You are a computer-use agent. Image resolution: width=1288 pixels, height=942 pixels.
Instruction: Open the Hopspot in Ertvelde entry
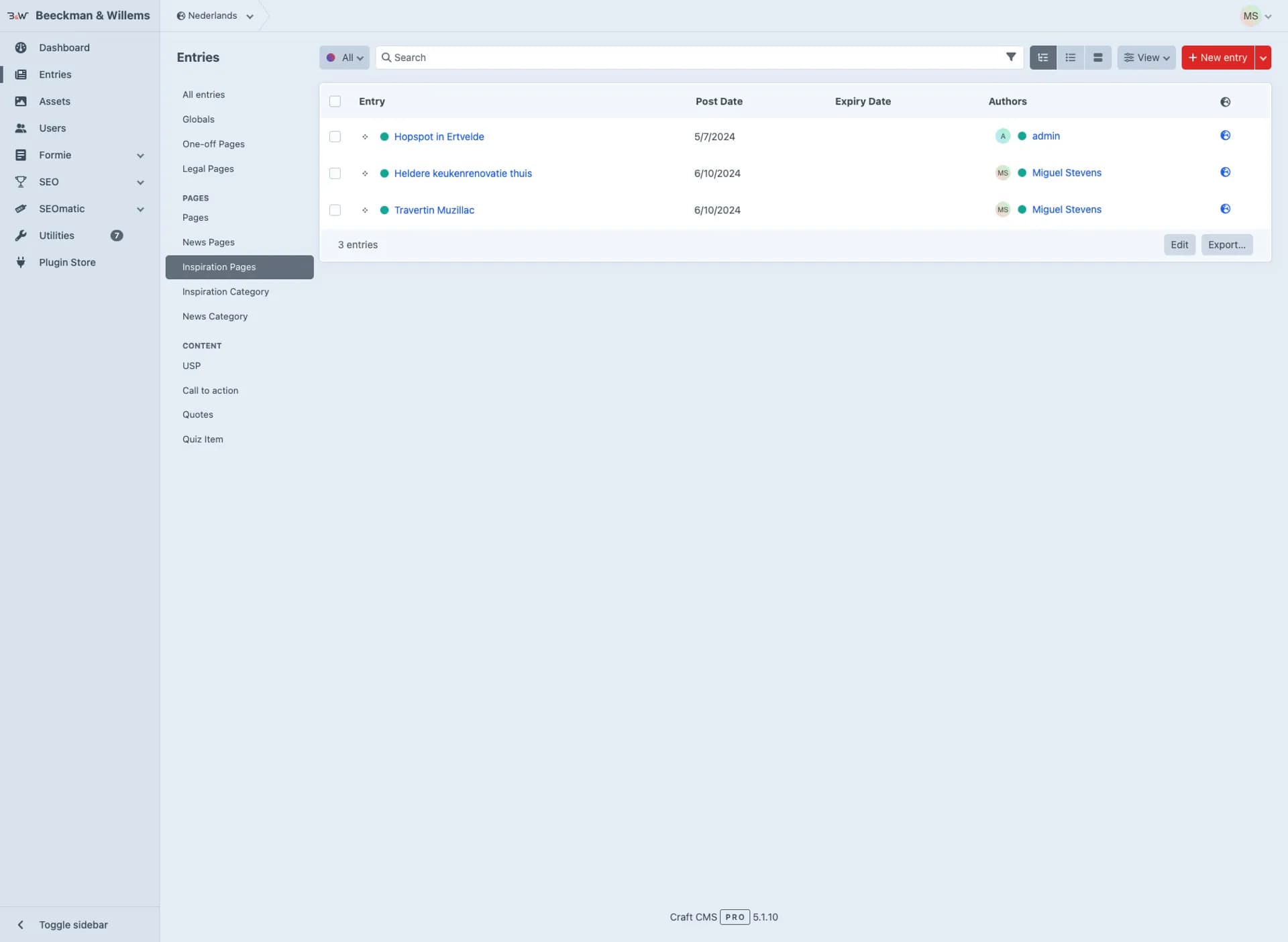pyautogui.click(x=439, y=136)
